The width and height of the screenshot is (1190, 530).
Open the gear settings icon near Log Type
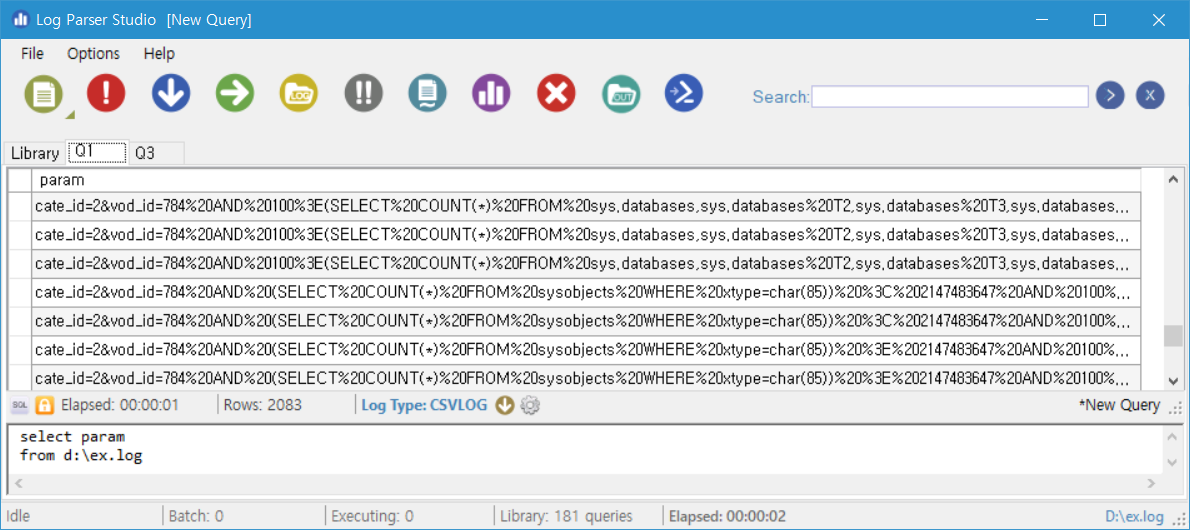(x=530, y=405)
